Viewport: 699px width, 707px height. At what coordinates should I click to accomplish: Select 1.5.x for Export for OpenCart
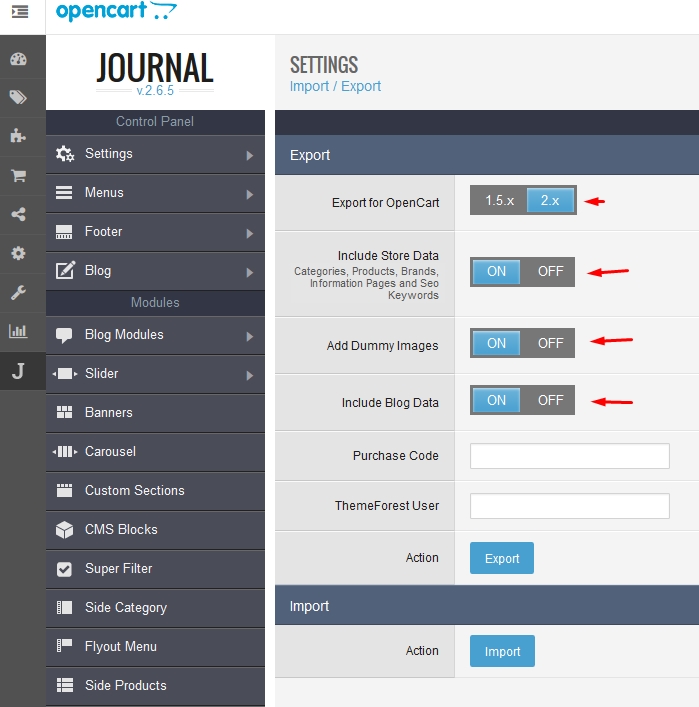[x=499, y=200]
